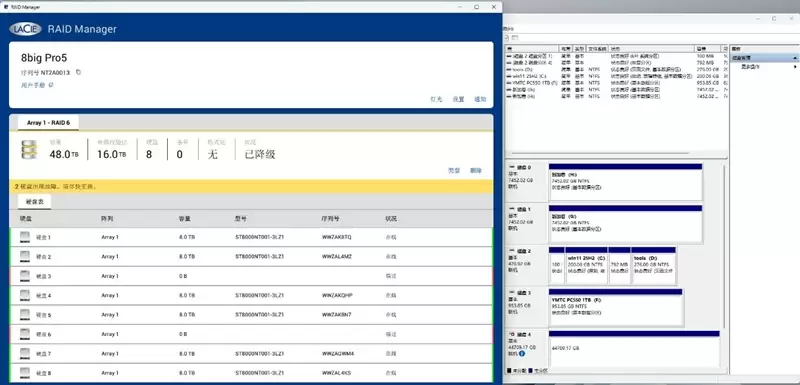Click the yellow warning about 2 failed disks
This screenshot has height=385, width=800.
pyautogui.click(x=251, y=187)
